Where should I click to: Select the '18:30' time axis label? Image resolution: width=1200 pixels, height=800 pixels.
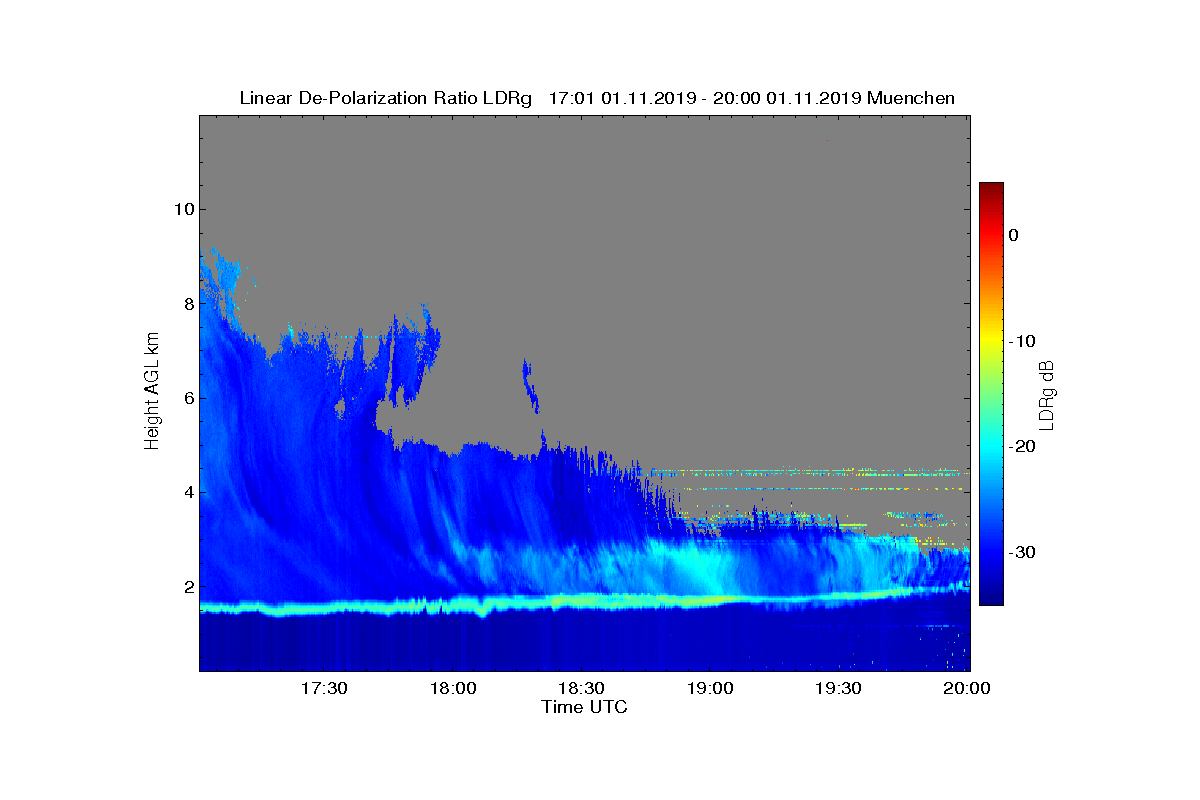pyautogui.click(x=581, y=688)
